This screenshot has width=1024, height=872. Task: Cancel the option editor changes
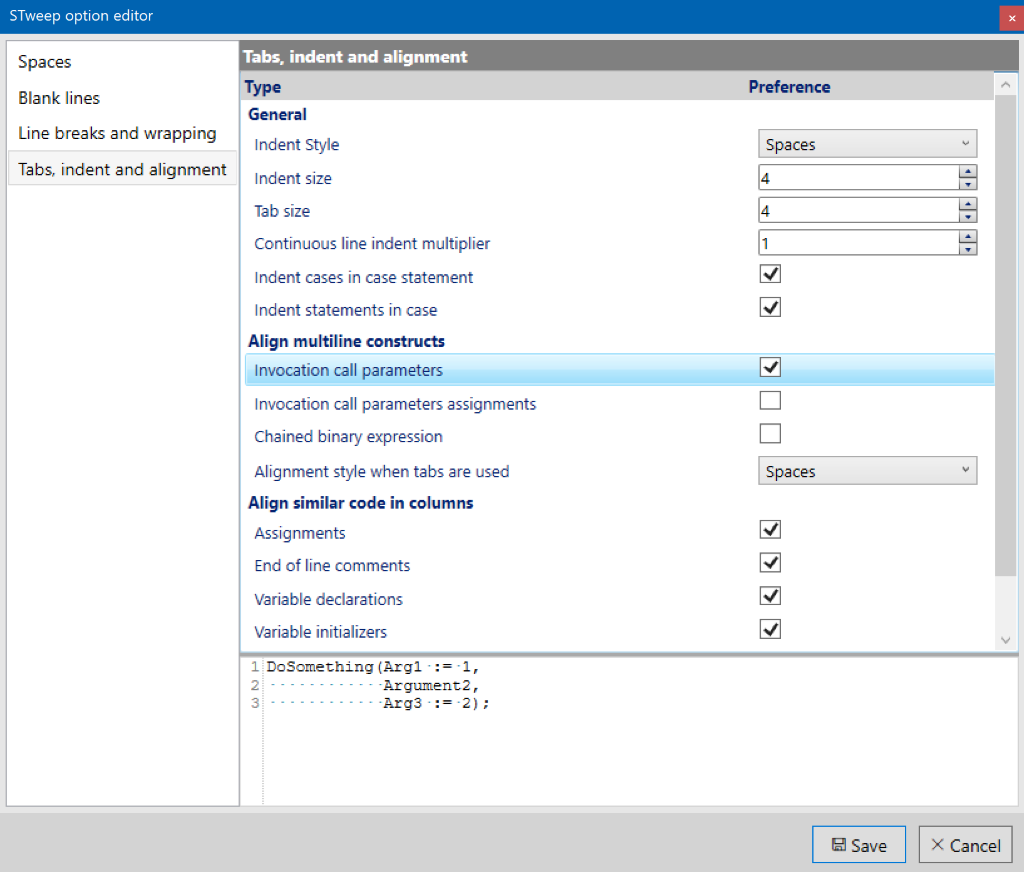pyautogui.click(x=965, y=845)
